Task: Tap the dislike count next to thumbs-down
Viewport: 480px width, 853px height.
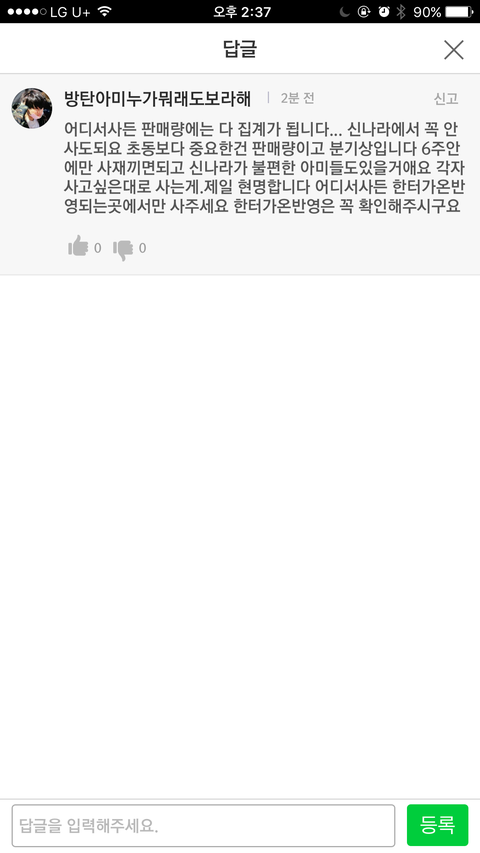Action: tap(142, 249)
